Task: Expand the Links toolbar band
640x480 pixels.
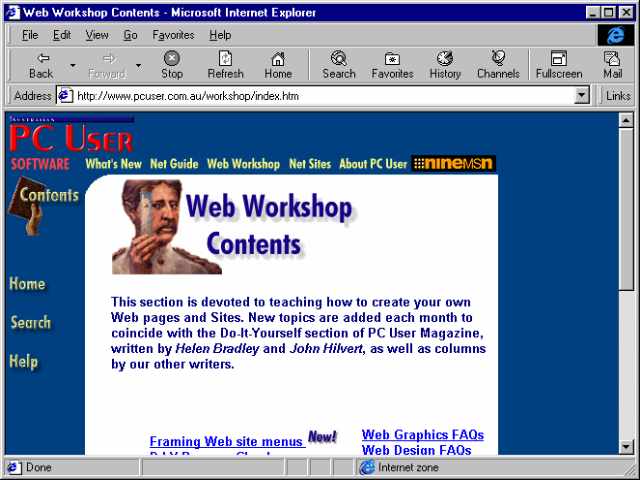Action: [x=617, y=96]
